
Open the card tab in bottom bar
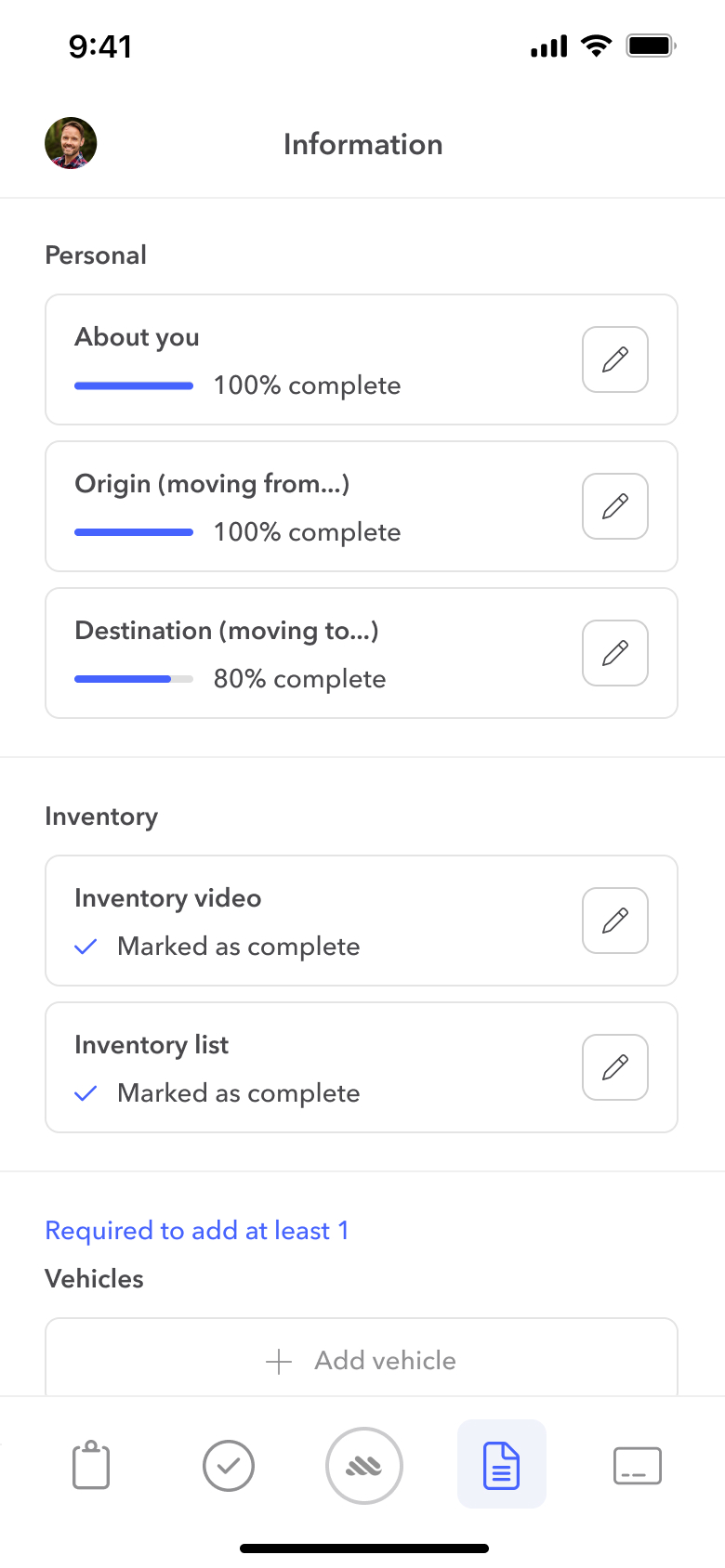(638, 1466)
